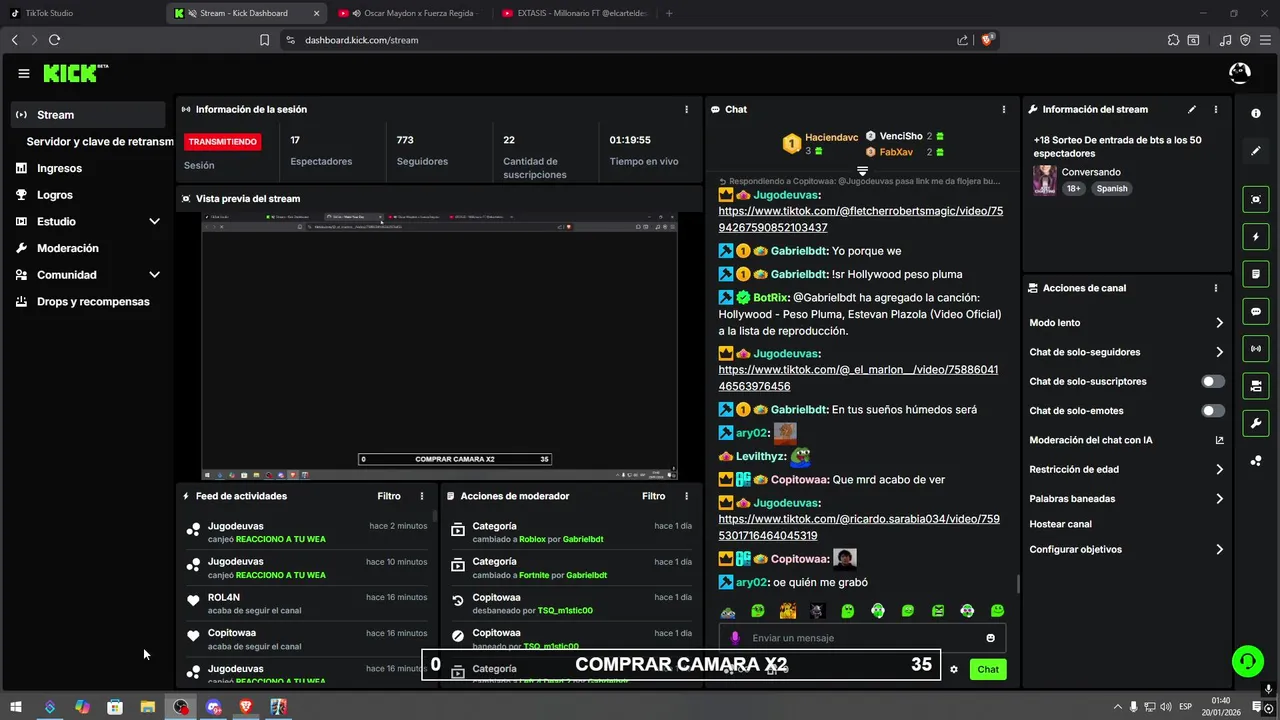Image resolution: width=1280 pixels, height=720 pixels.
Task: Open the ricardo.sarabia034 TikTok link
Action: click(859, 527)
